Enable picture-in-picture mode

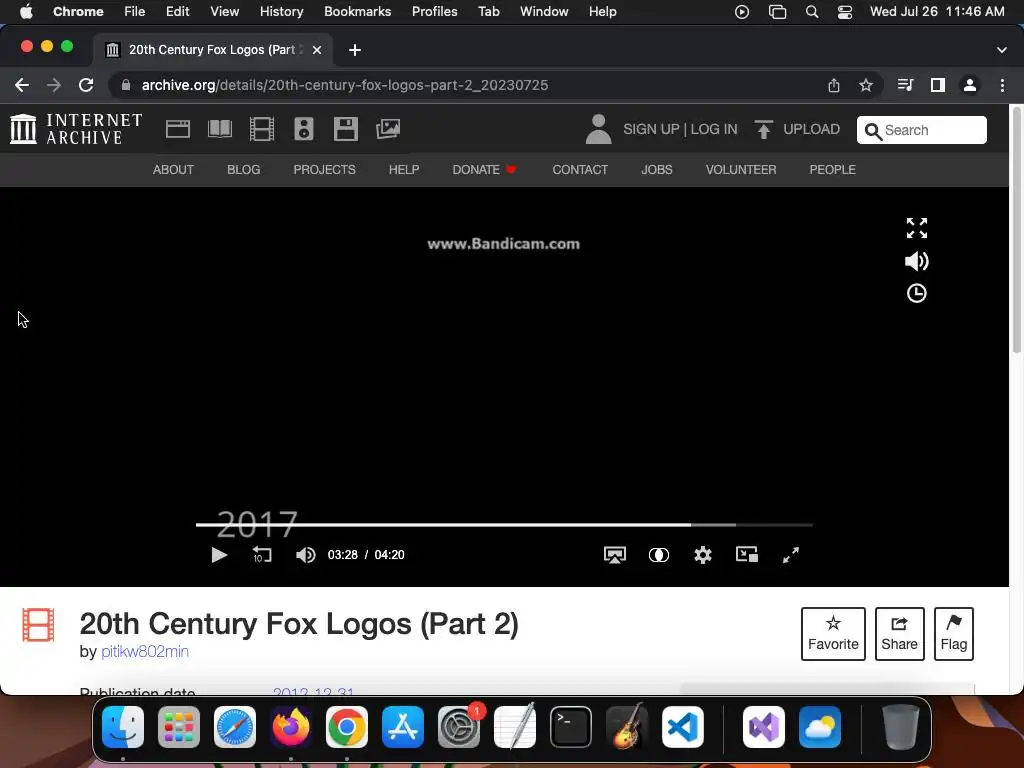tap(747, 554)
